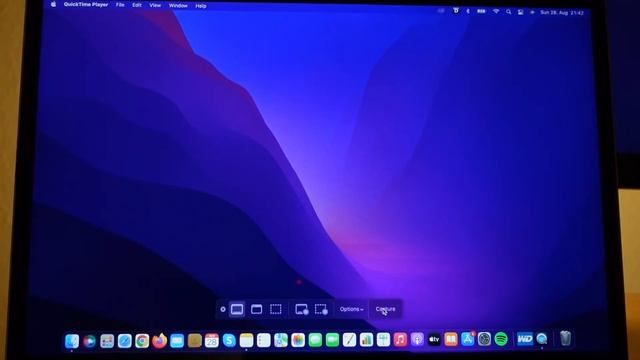Open the Help menu
Viewport: 640px width, 360px height.
tap(200, 6)
